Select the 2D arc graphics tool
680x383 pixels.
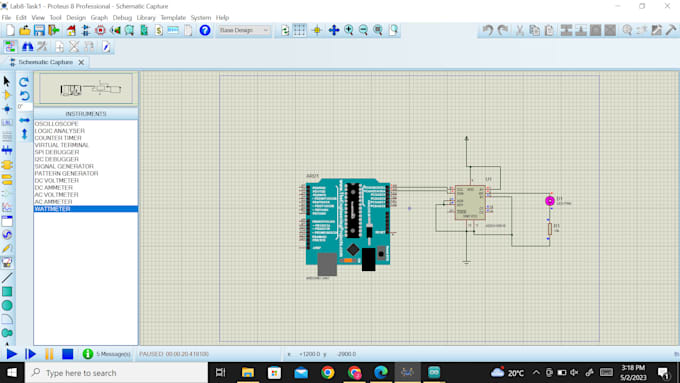(x=7, y=319)
